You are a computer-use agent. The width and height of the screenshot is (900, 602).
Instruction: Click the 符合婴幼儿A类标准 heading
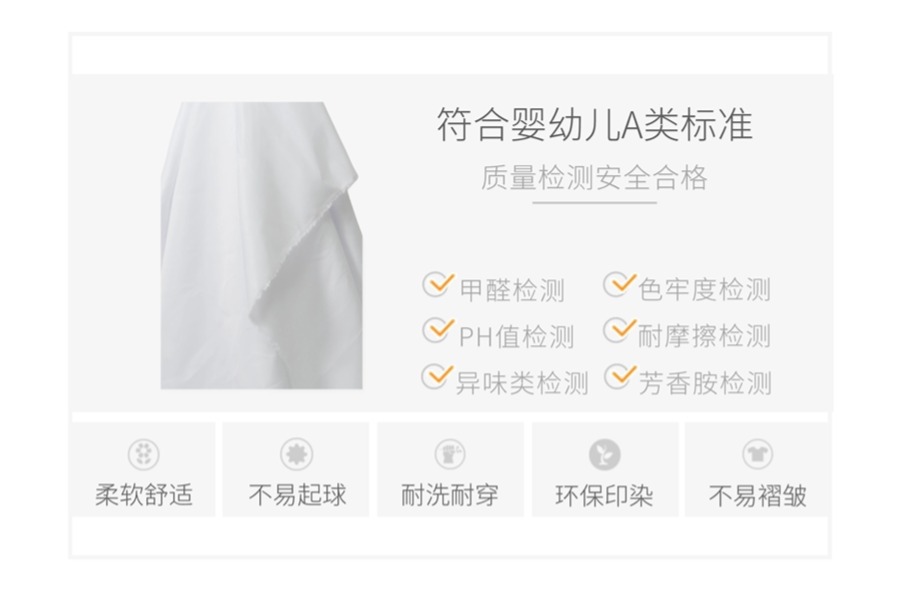(x=595, y=125)
